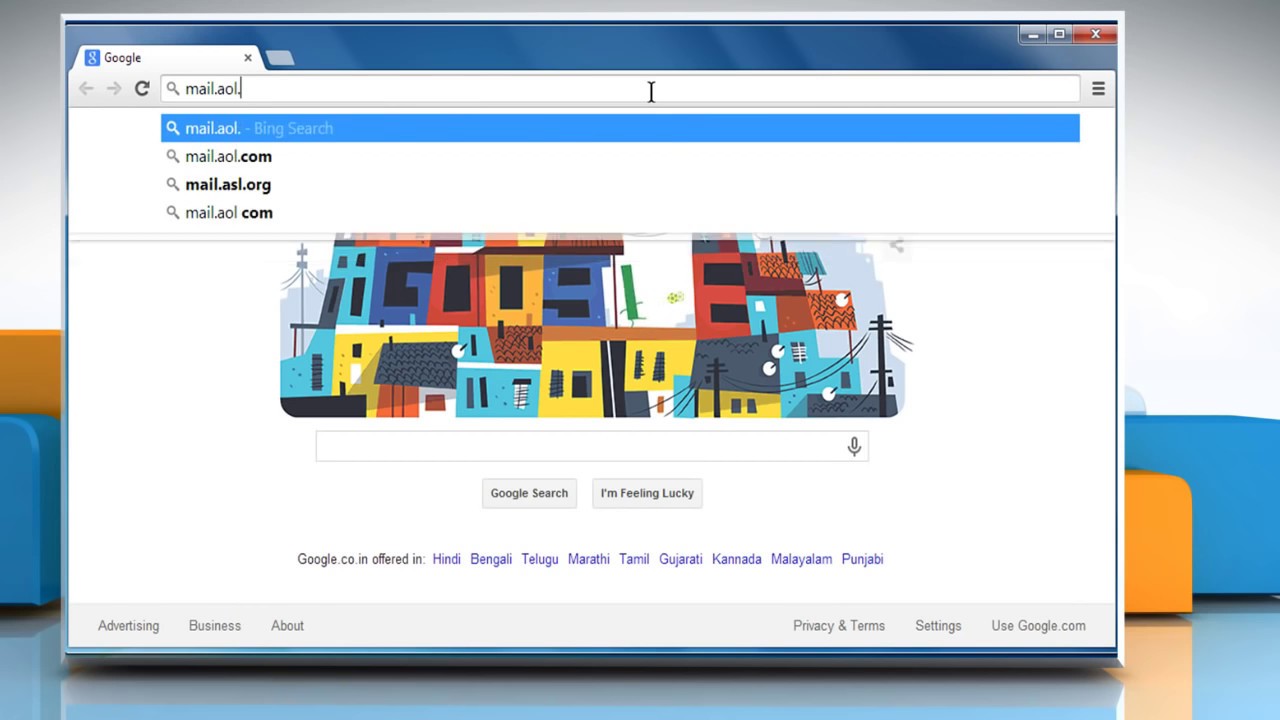Viewport: 1280px width, 720px height.
Task: Click the browser back arrow
Action: point(86,89)
